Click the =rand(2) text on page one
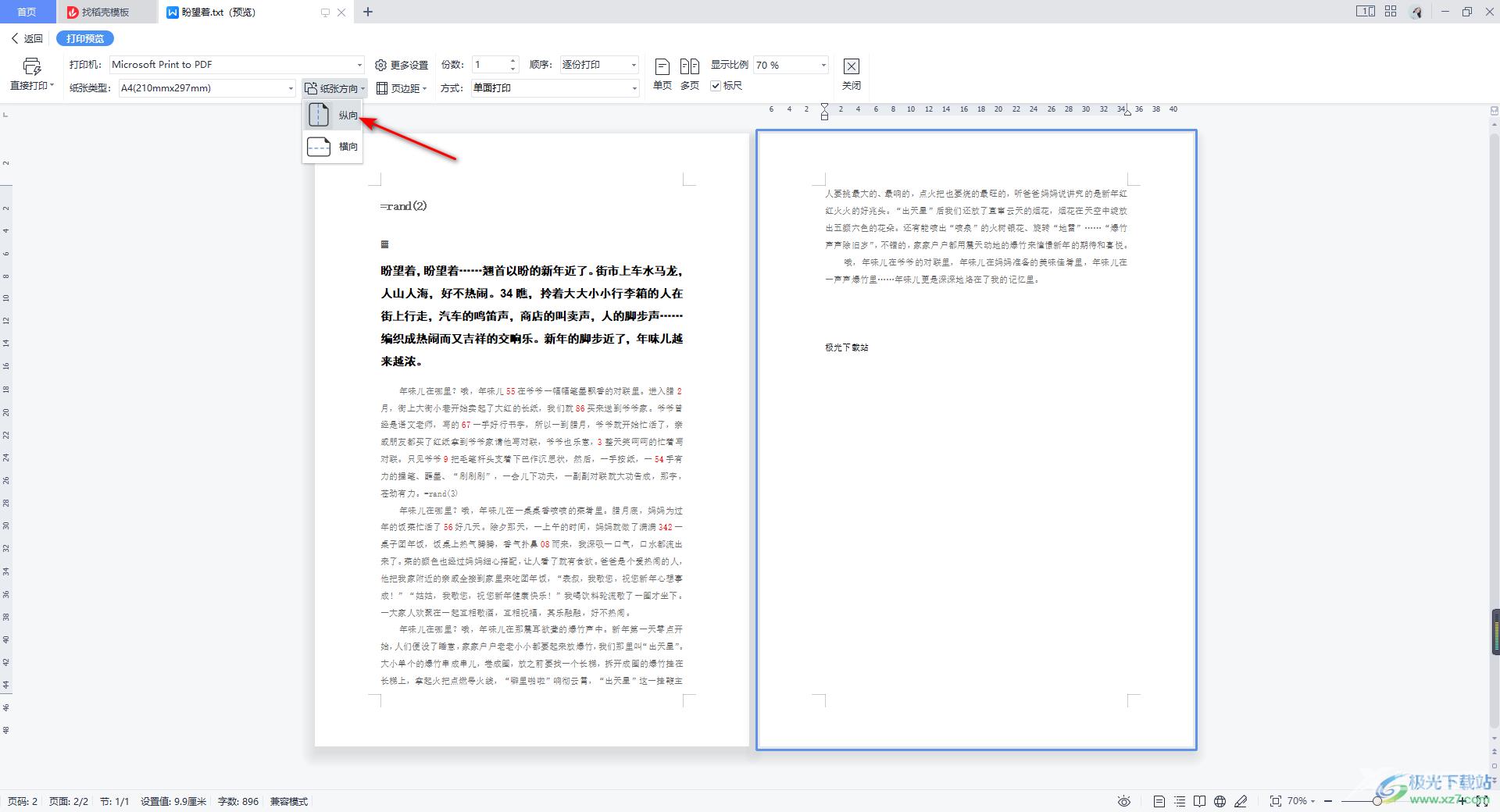Screen dimensions: 1500x812 click(404, 206)
